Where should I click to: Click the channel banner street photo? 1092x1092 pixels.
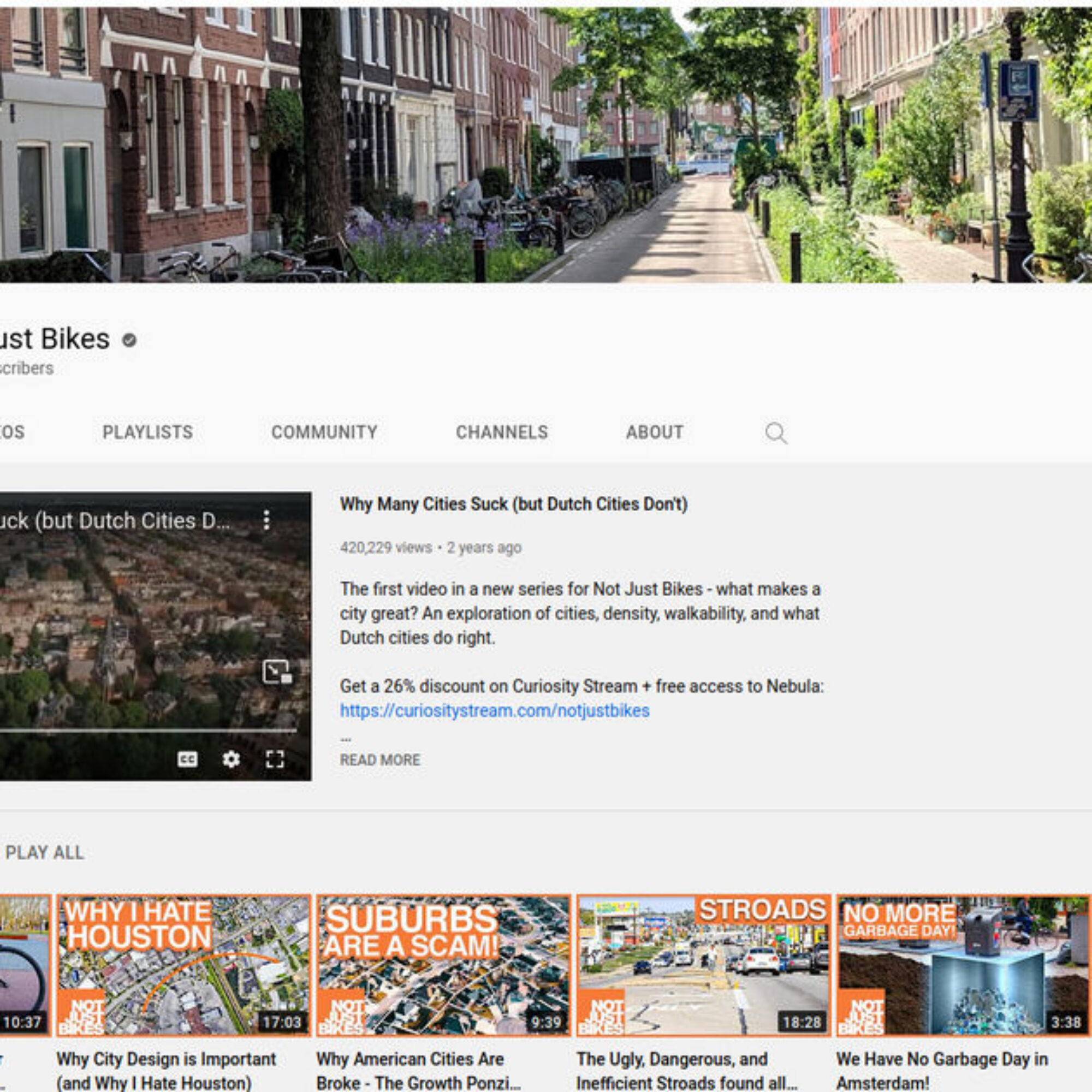[x=546, y=145]
